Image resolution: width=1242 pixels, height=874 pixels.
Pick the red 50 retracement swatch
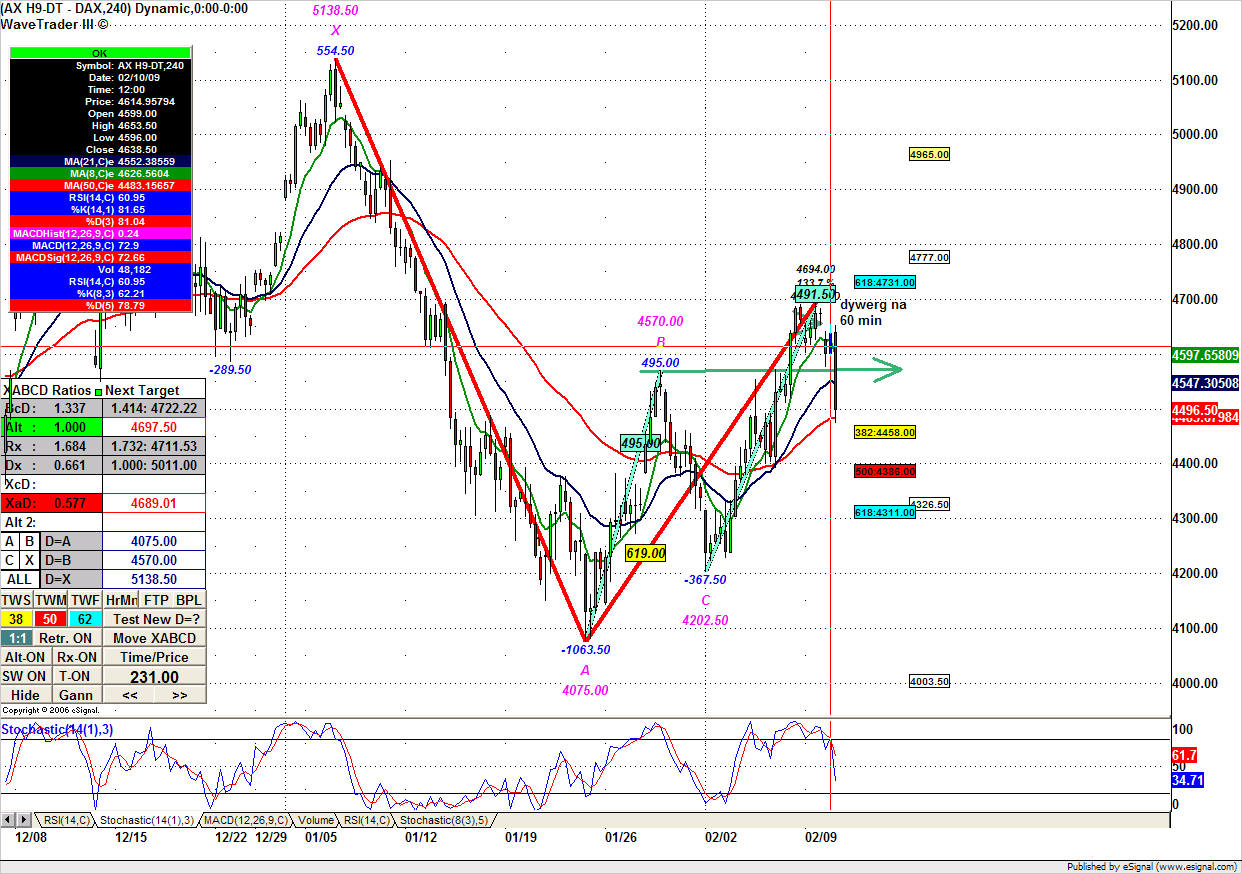pos(51,619)
